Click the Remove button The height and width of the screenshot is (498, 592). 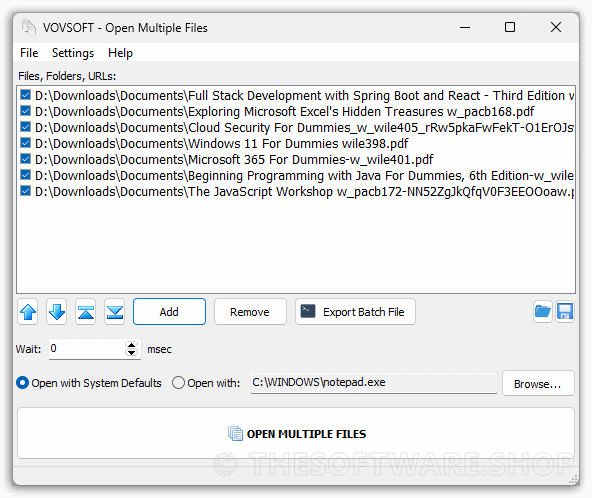tap(250, 312)
